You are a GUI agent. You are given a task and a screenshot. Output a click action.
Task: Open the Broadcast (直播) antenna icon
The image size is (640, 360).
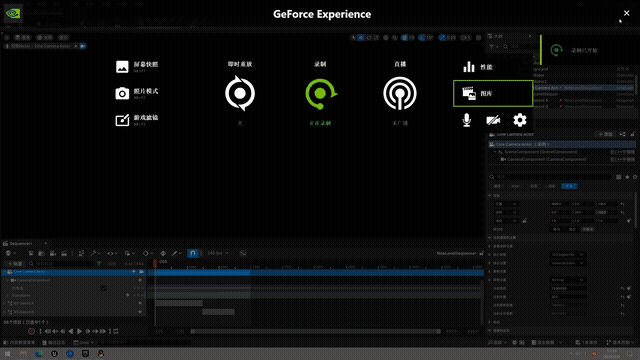pyautogui.click(x=400, y=93)
